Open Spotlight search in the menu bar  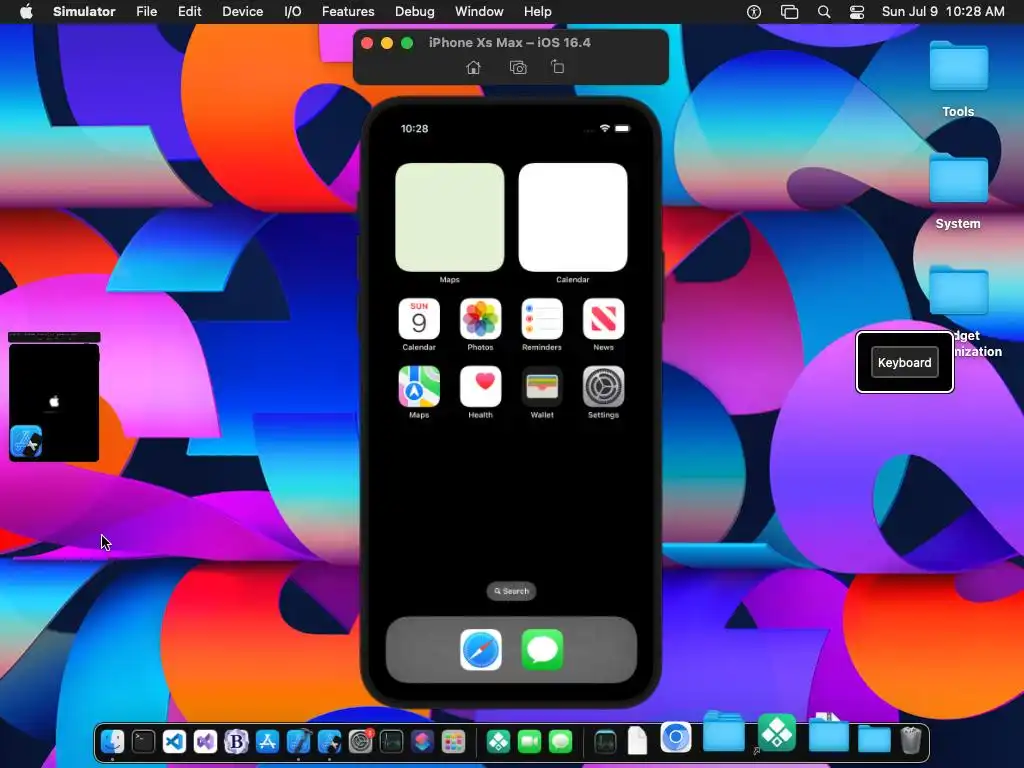point(824,12)
